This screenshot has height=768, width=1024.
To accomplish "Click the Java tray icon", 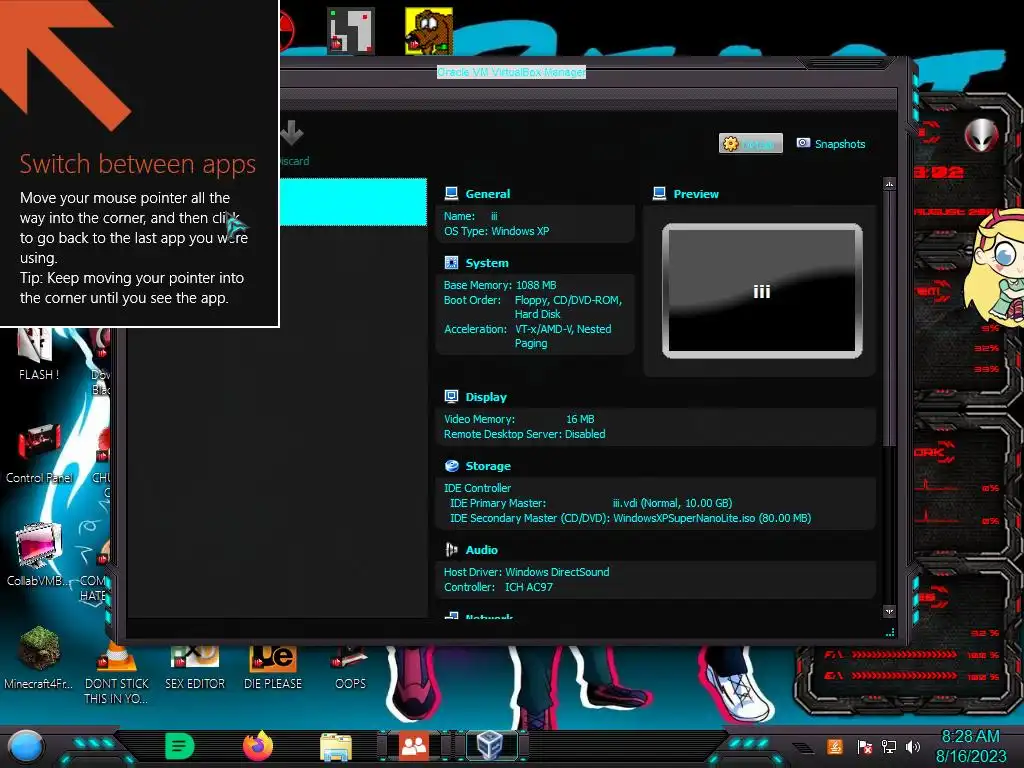I will point(835,746).
